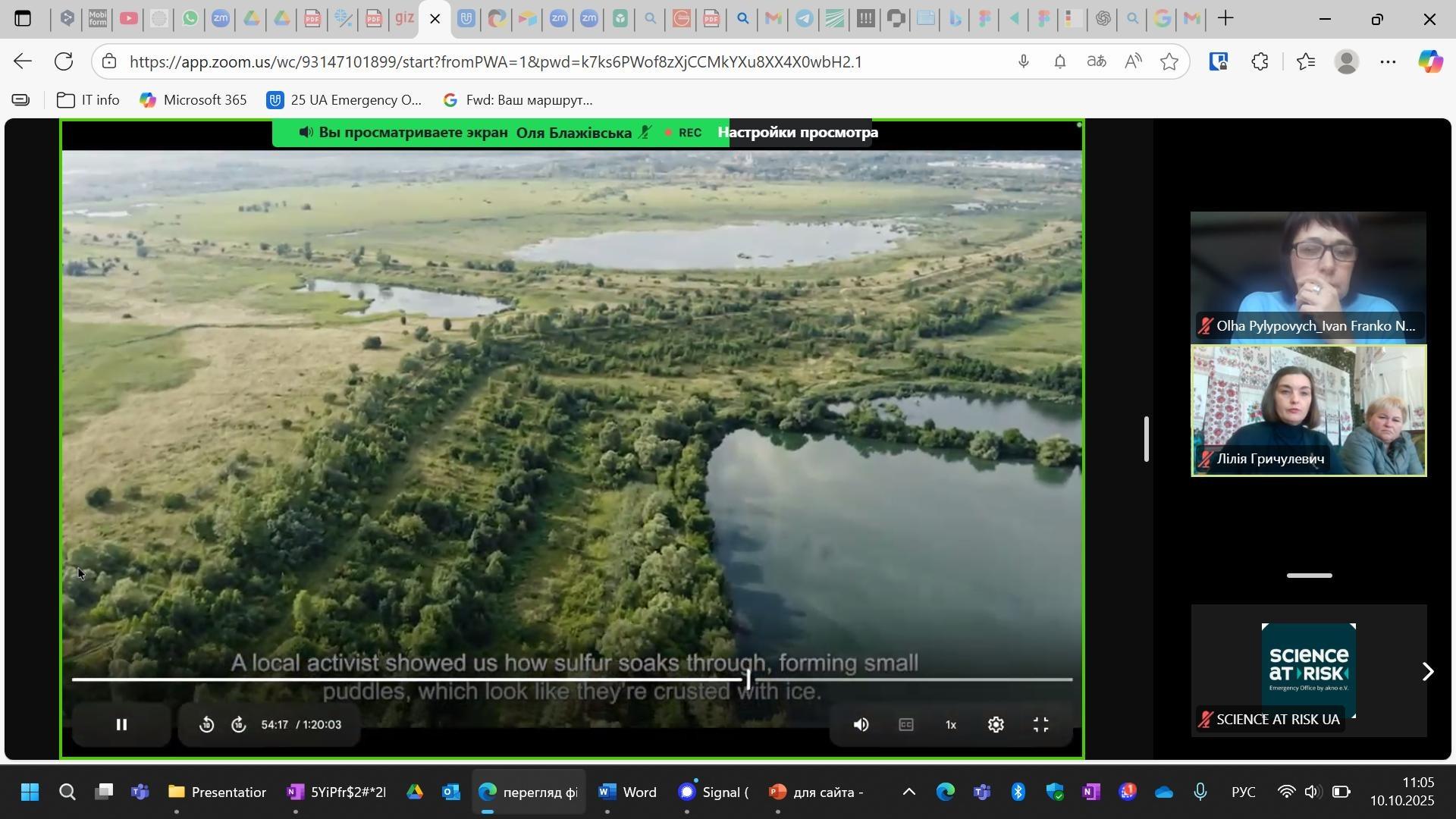Add this page to favorites star

[x=1169, y=62]
